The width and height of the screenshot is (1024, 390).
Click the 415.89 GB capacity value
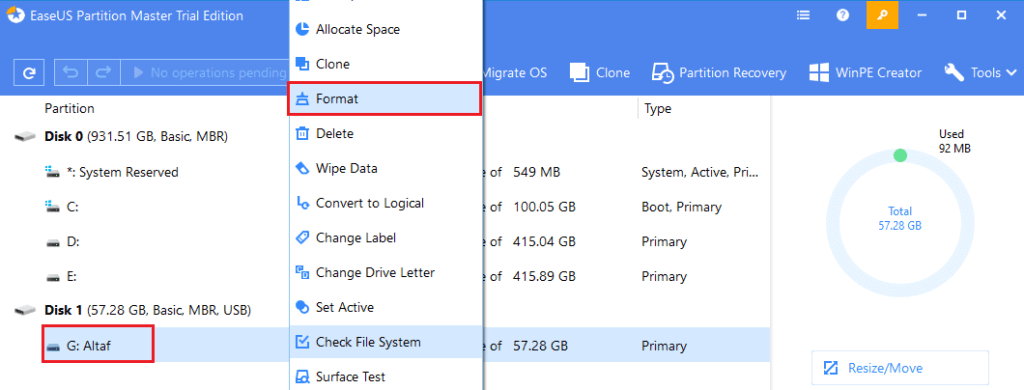pyautogui.click(x=544, y=276)
